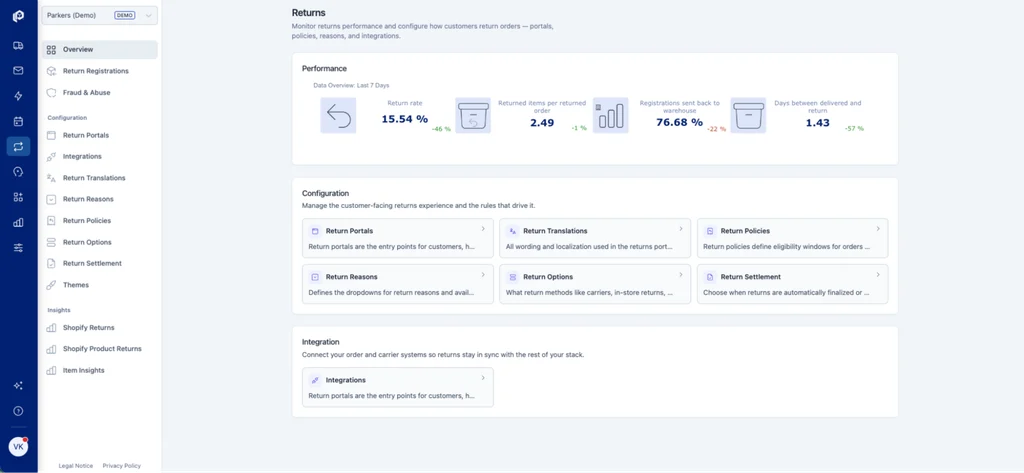Viewport: 1024px width, 473px height.
Task: Open the support headset icon in sidebar
Action: pos(18,172)
